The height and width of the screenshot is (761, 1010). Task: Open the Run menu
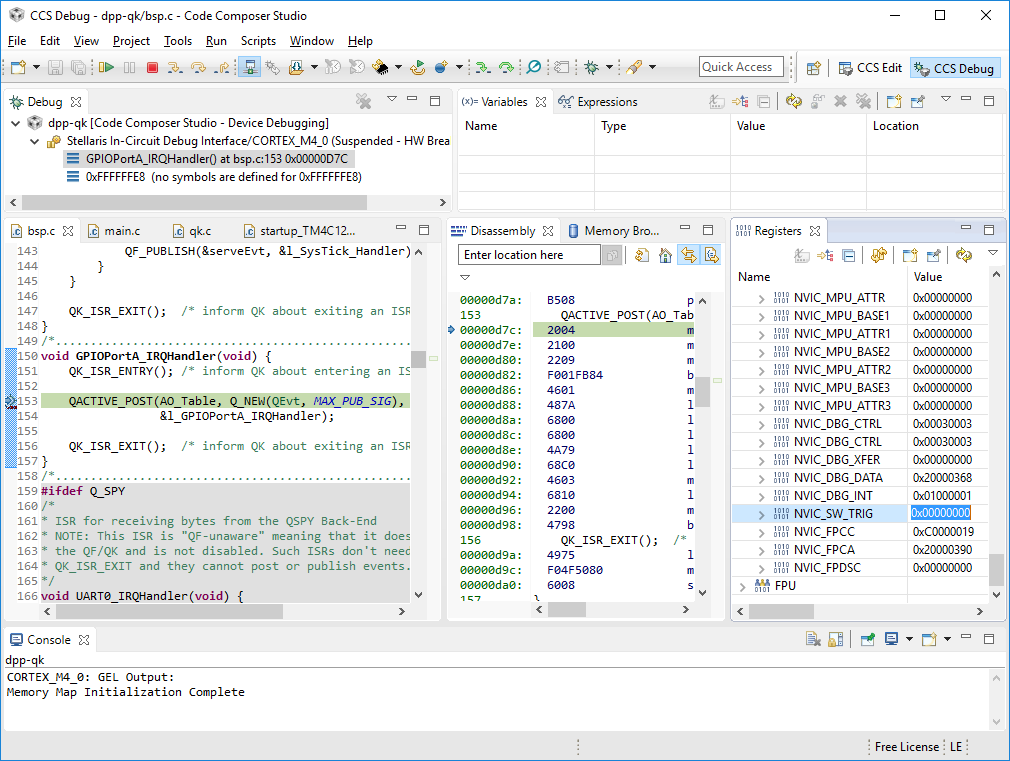[x=216, y=41]
